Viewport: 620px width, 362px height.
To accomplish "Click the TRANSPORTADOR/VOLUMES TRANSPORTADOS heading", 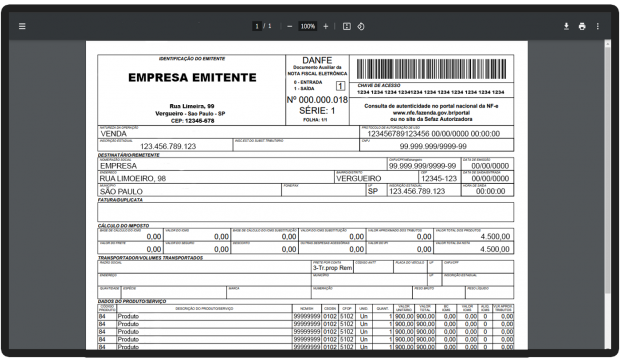I will [150, 258].
